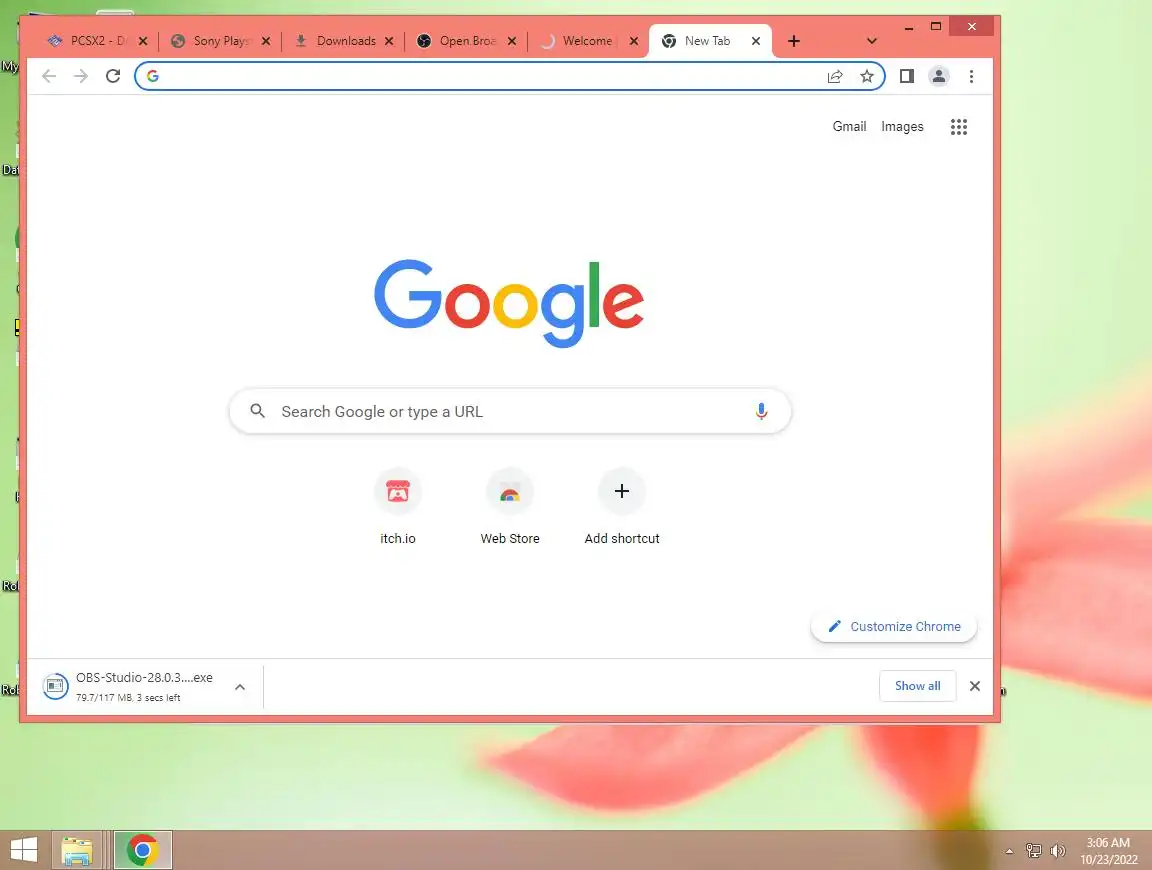Show hidden system tray icons
1152x870 pixels.
tap(1009, 851)
